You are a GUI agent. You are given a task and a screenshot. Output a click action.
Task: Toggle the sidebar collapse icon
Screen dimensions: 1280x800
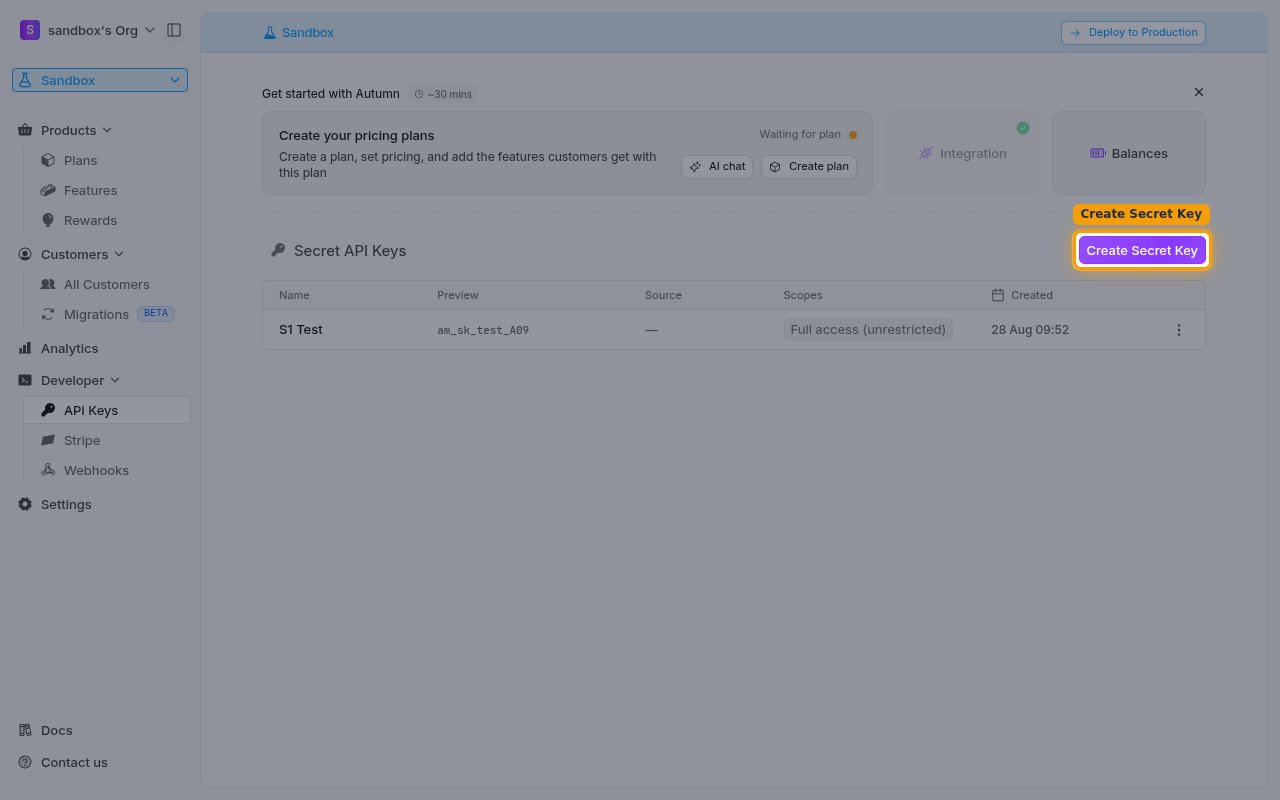[174, 30]
